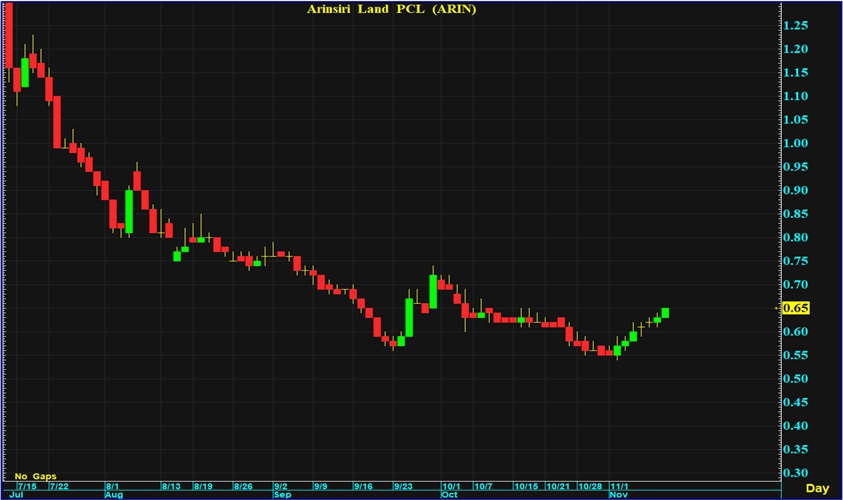The image size is (843, 500).
Task: Click the 0.60 price axis label
Action: [x=796, y=332]
